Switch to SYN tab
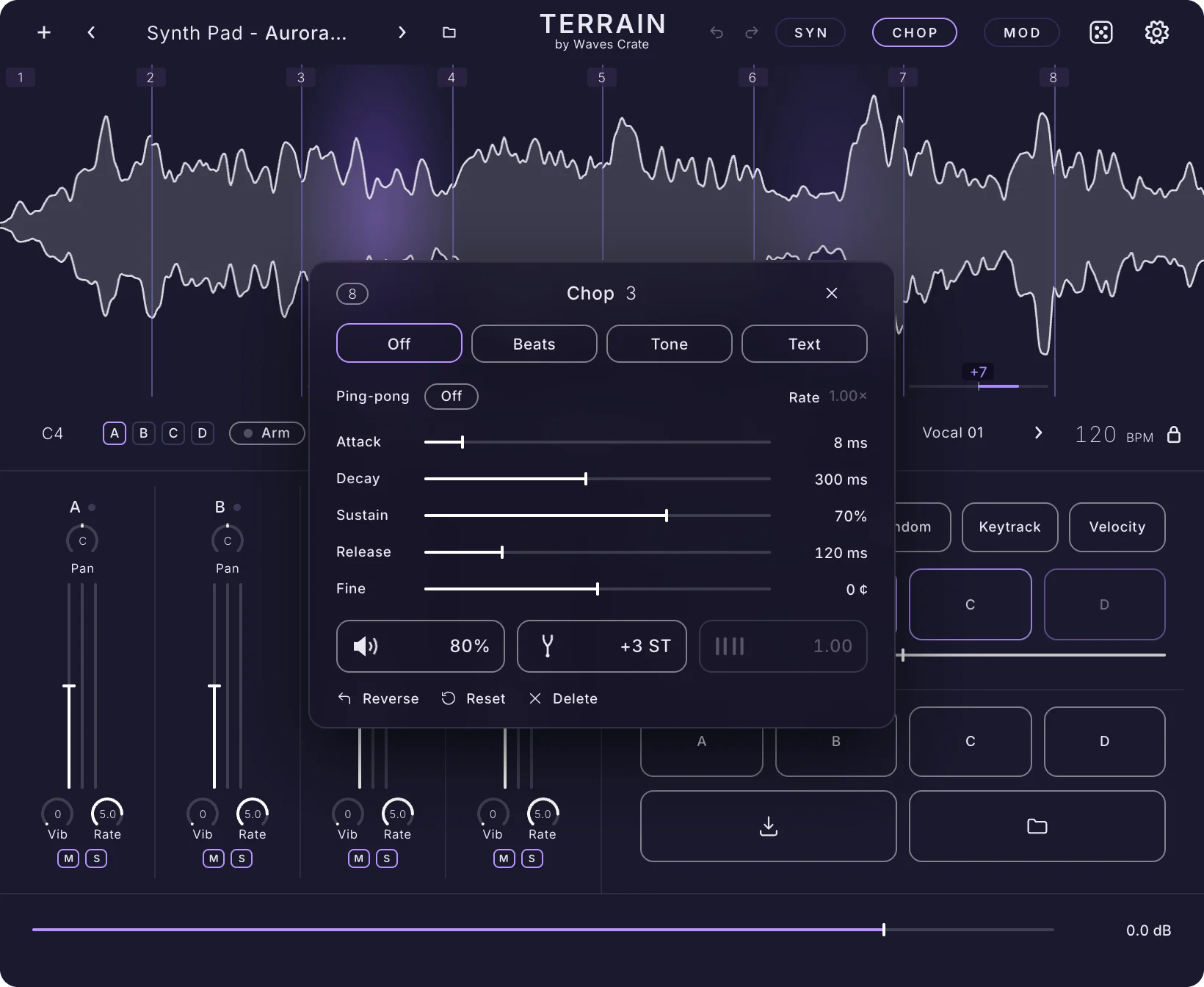This screenshot has width=1204, height=987. point(810,32)
